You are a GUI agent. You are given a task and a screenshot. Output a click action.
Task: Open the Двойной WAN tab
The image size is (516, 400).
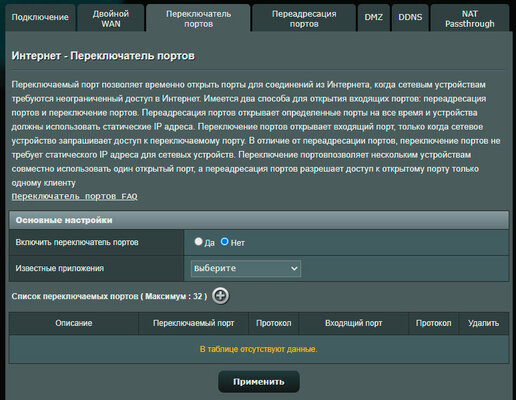pos(111,18)
